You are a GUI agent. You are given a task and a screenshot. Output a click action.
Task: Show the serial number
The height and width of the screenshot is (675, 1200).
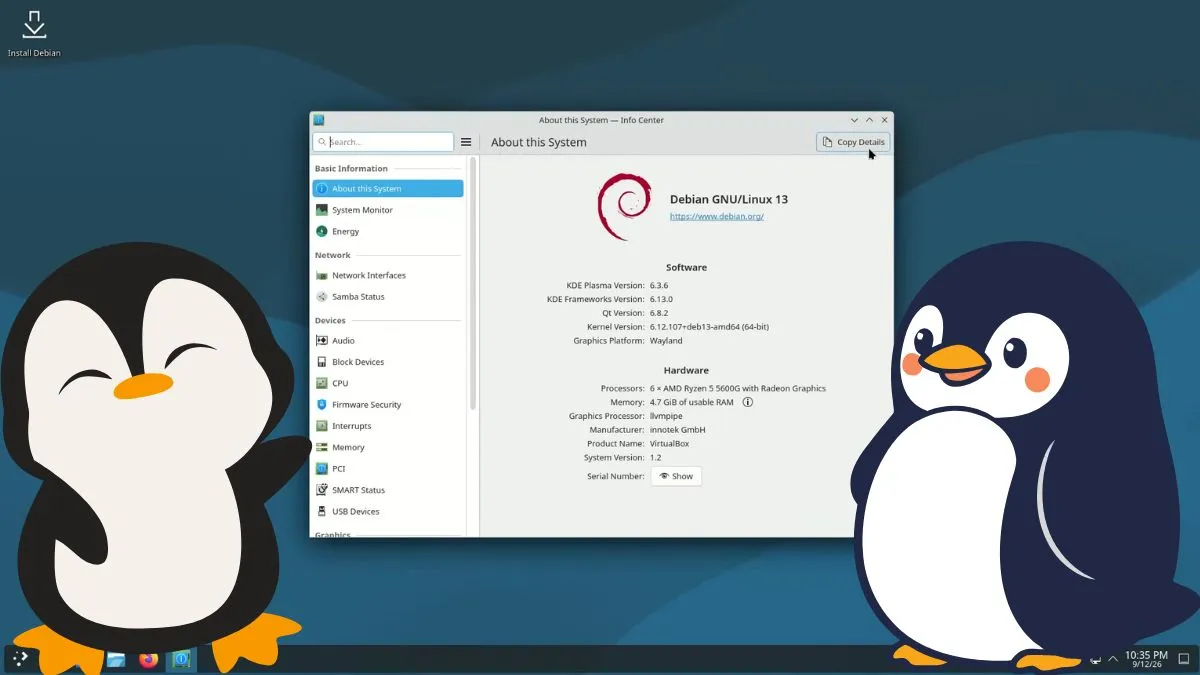tap(676, 476)
